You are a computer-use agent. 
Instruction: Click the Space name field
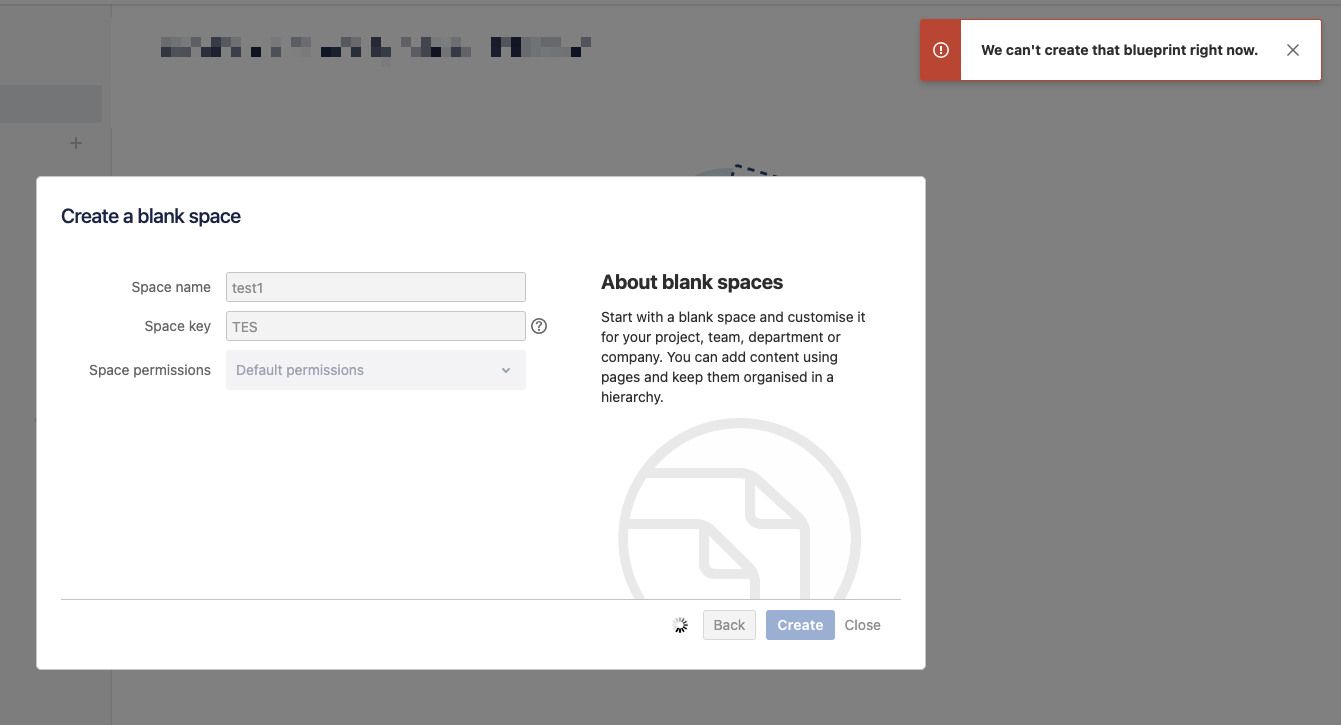tap(376, 287)
